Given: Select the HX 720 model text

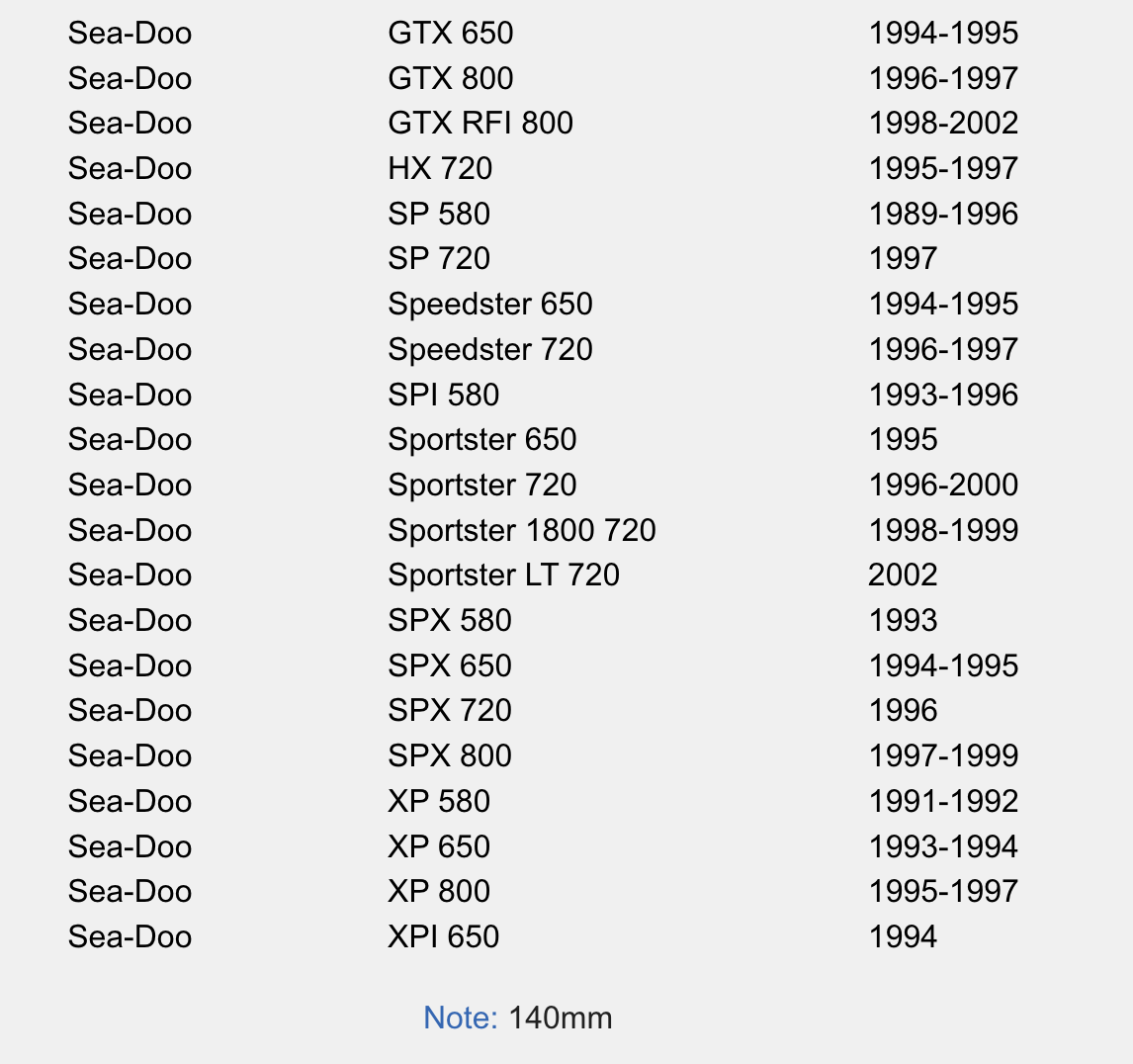Looking at the screenshot, I should click(440, 169).
